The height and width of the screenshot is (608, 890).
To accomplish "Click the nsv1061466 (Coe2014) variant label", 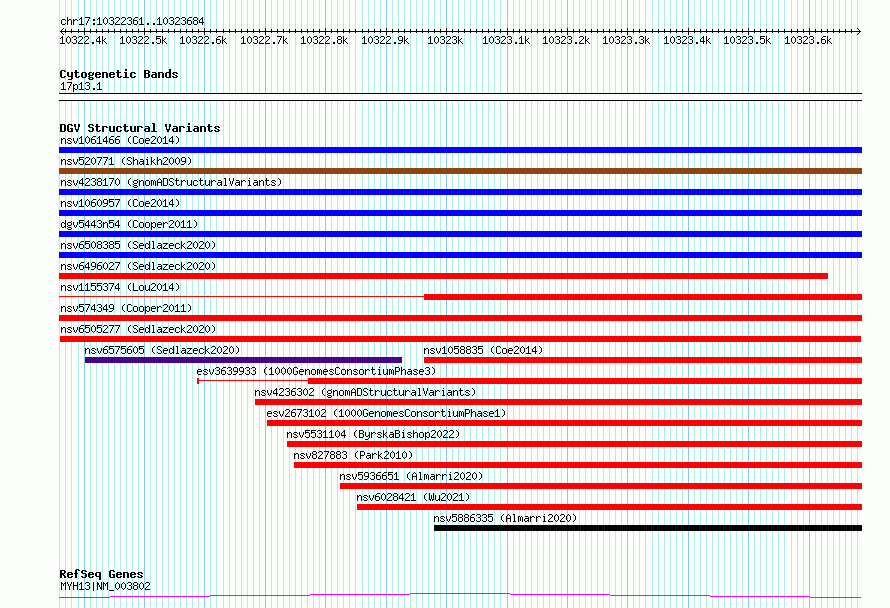I will pos(120,140).
